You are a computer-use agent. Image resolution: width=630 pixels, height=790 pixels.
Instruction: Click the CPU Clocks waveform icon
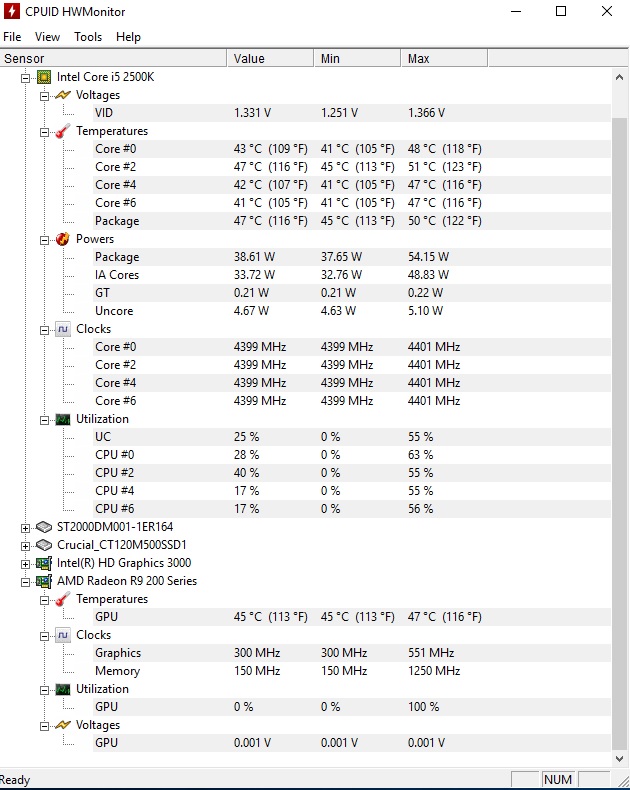tap(62, 329)
